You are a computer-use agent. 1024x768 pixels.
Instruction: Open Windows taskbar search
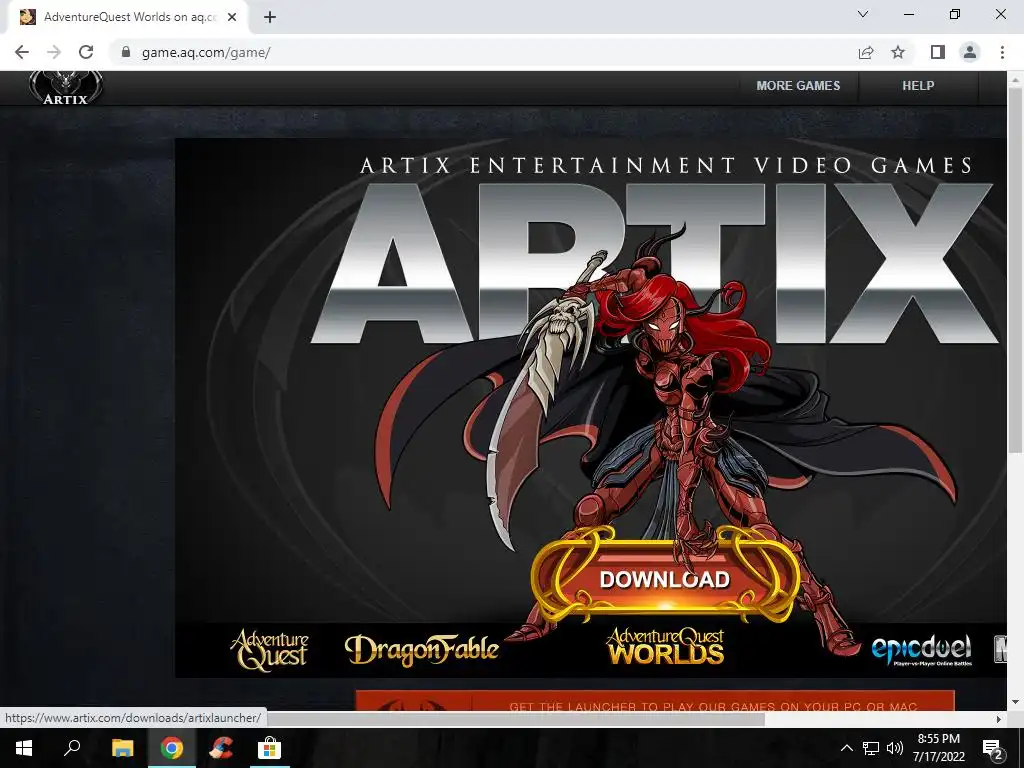pyautogui.click(x=72, y=748)
